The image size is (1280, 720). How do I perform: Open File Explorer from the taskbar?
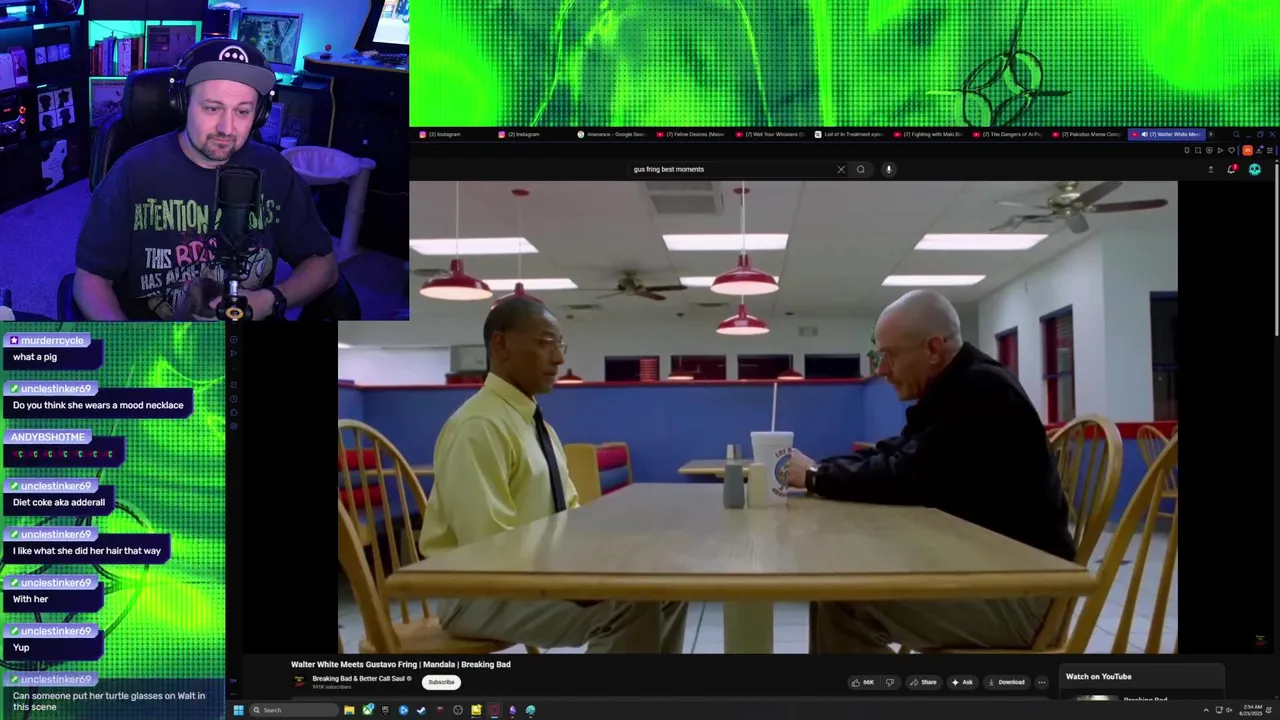[x=349, y=710]
